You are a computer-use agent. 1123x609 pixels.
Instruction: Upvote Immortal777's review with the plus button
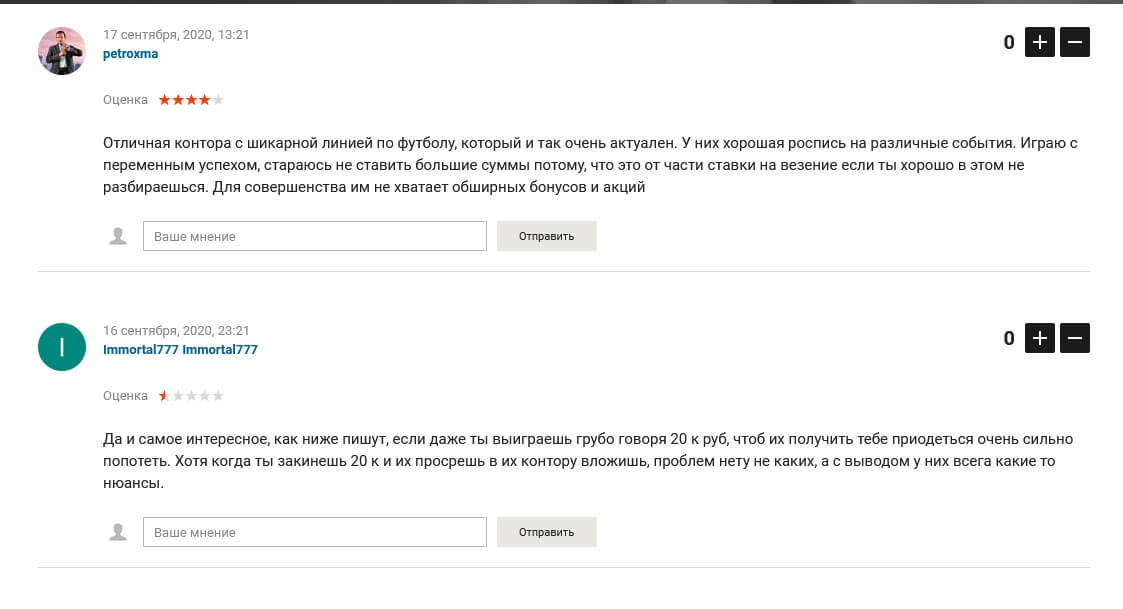point(1039,338)
